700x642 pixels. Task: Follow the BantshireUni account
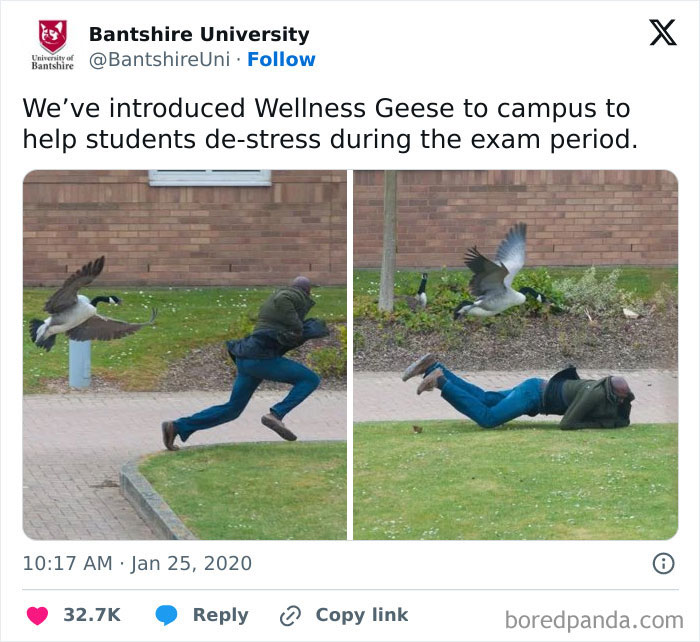pos(281,59)
